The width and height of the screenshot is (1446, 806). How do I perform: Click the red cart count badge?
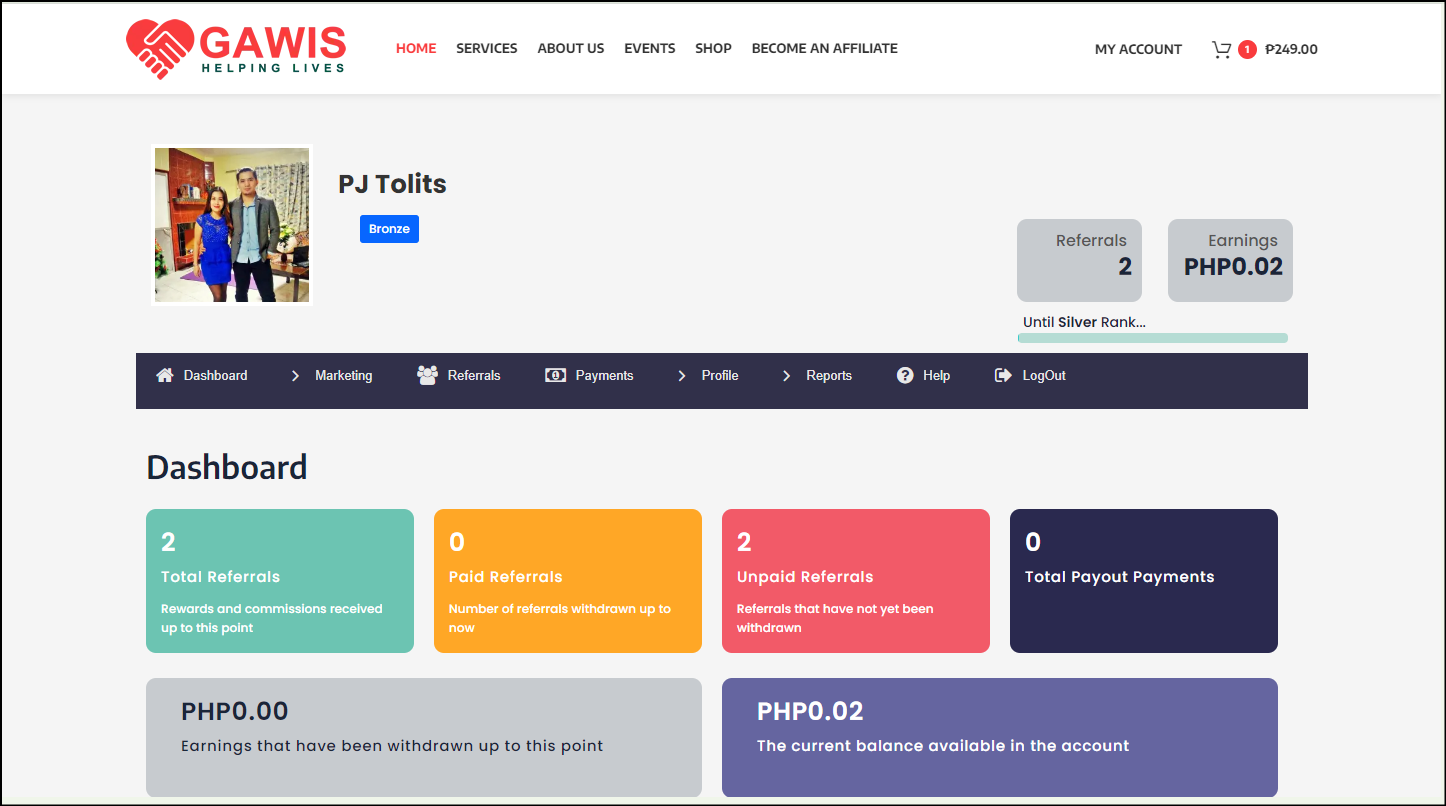coord(1247,49)
